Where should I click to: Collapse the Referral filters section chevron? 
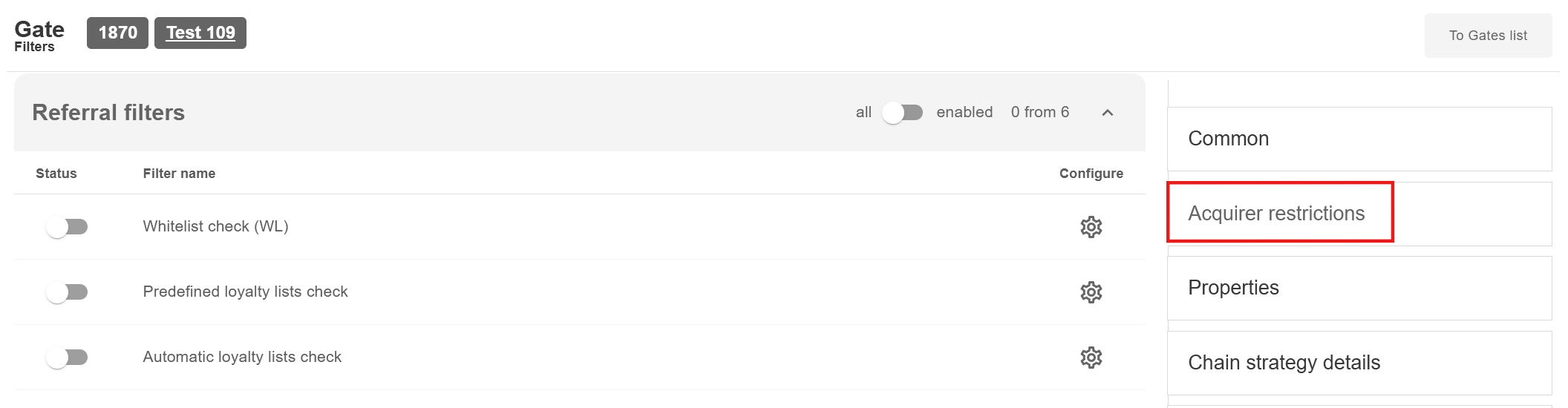pyautogui.click(x=1107, y=113)
